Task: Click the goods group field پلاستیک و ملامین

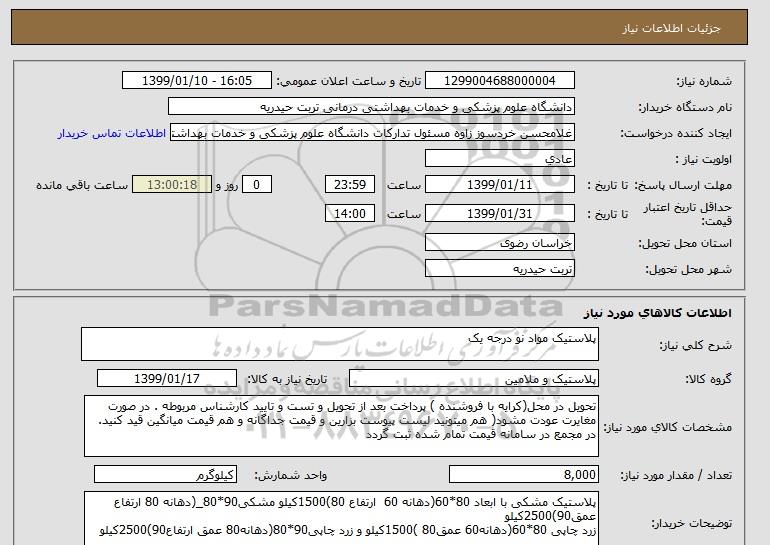Action: [474, 379]
